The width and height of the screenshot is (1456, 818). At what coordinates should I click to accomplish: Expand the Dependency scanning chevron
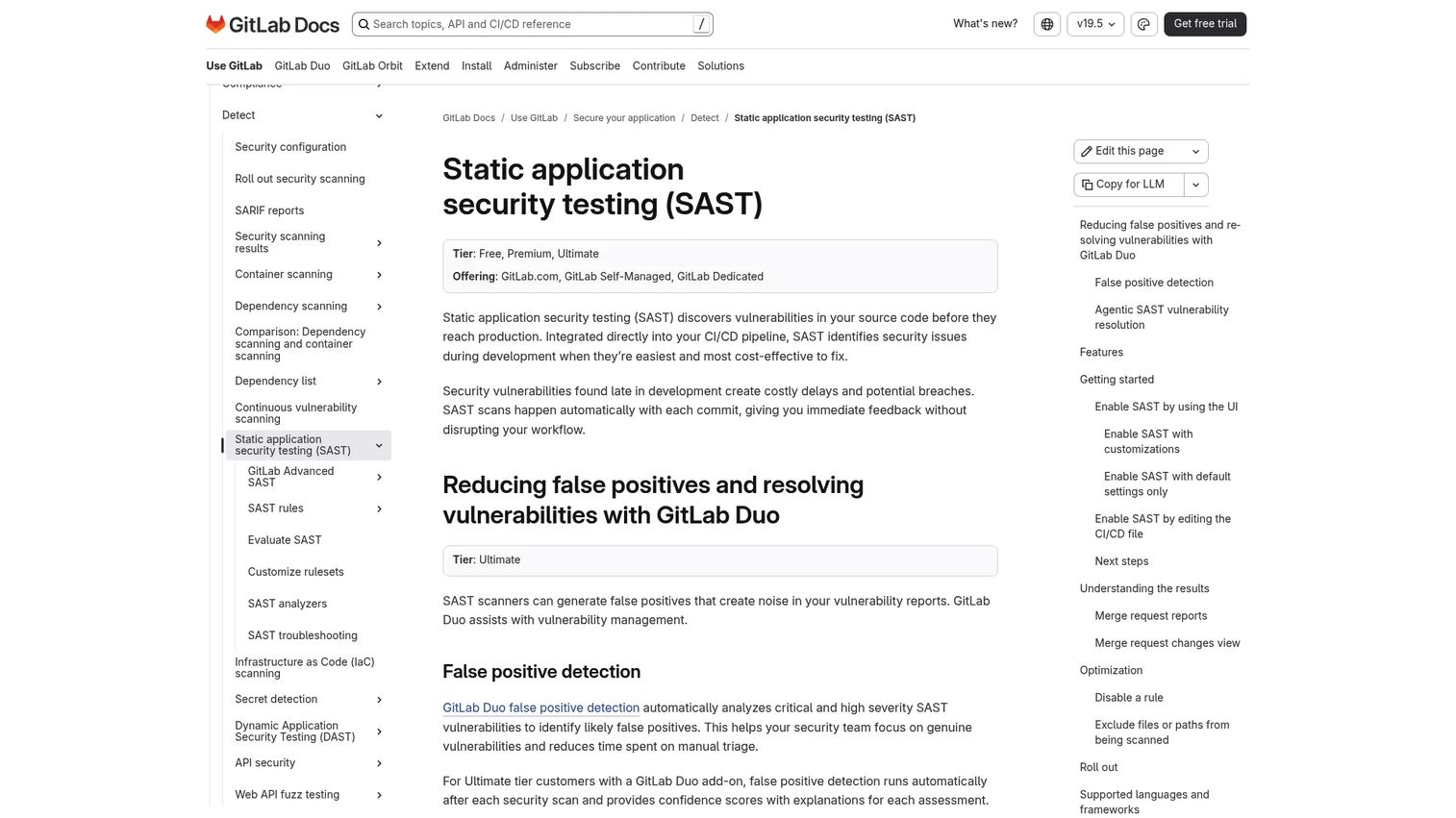(x=379, y=307)
